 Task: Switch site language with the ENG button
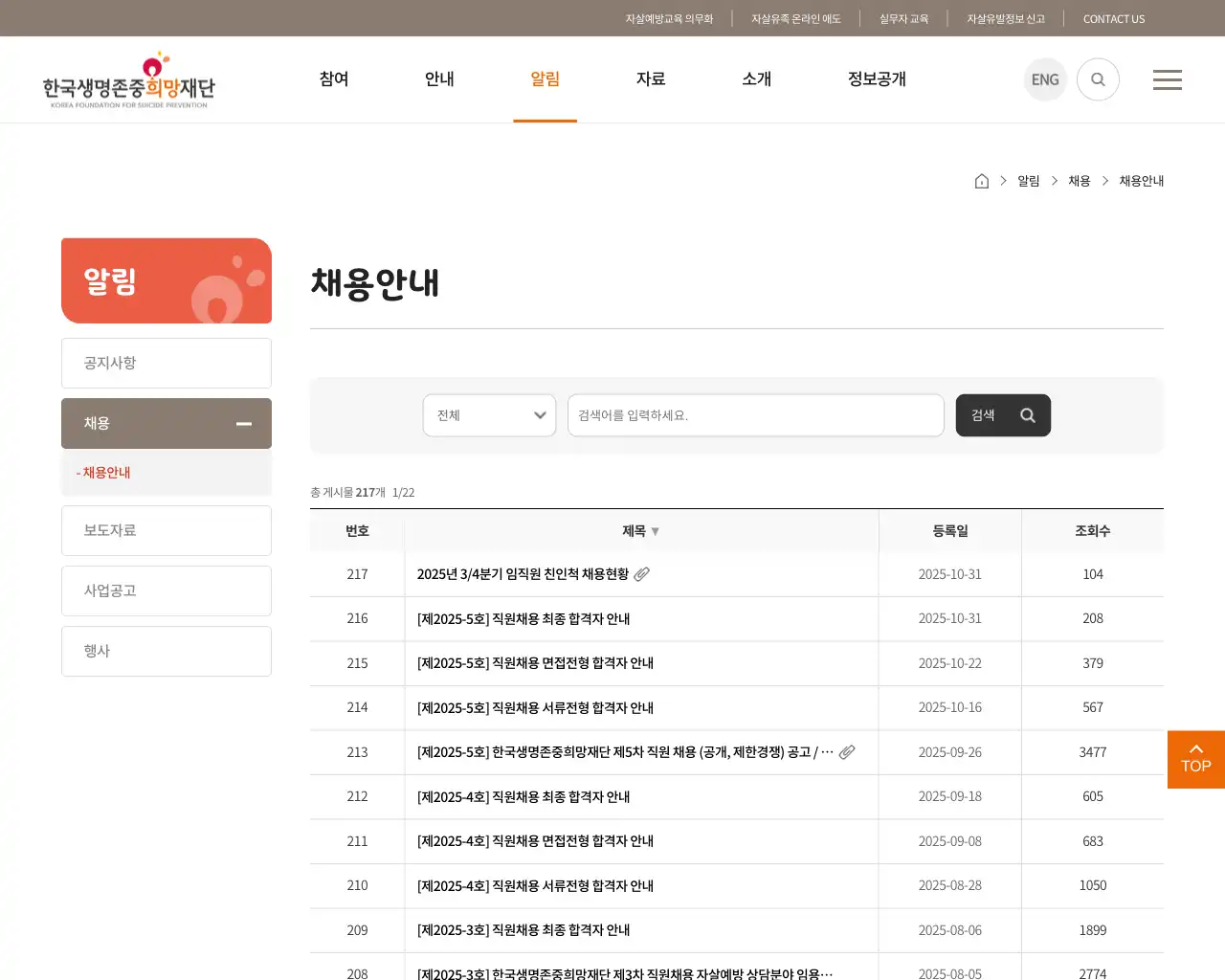click(1045, 79)
